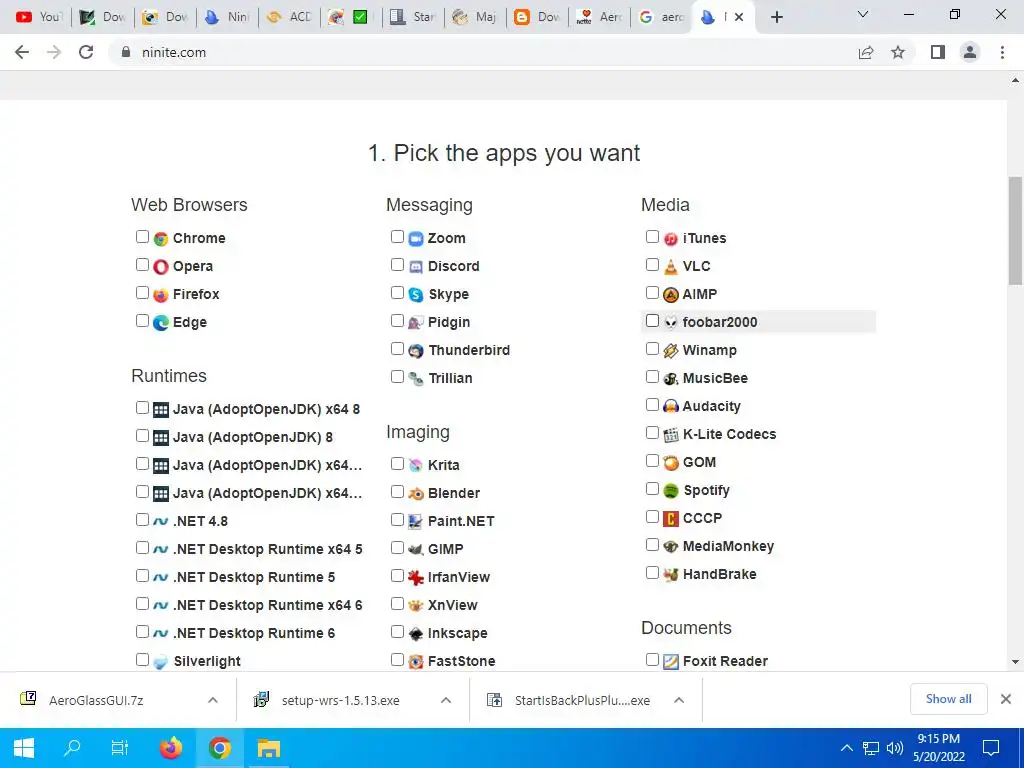Click the Edge logo icon
The width and height of the screenshot is (1024, 768).
[x=161, y=323]
